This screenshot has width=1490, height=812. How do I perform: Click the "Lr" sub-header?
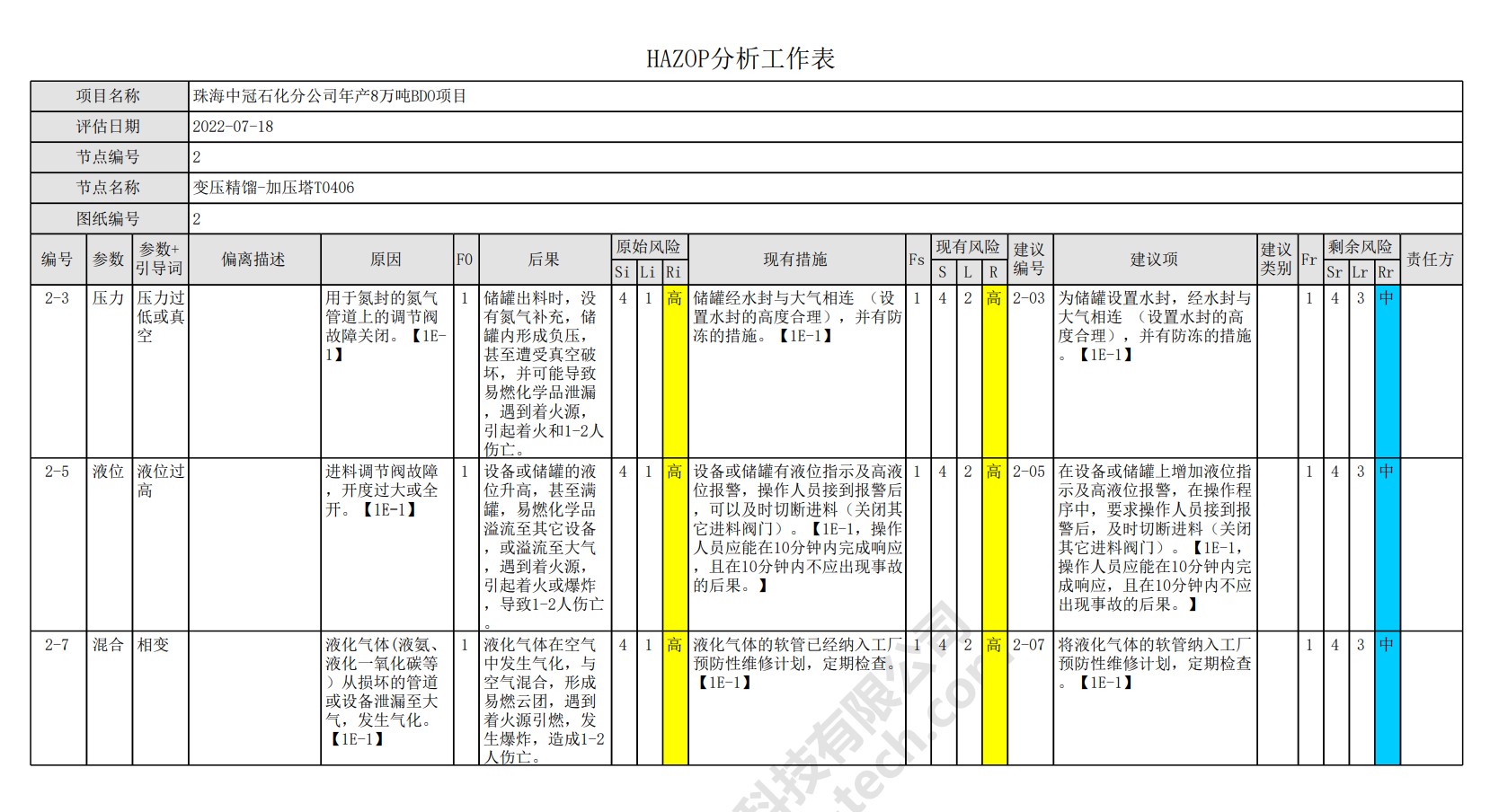point(1361,272)
